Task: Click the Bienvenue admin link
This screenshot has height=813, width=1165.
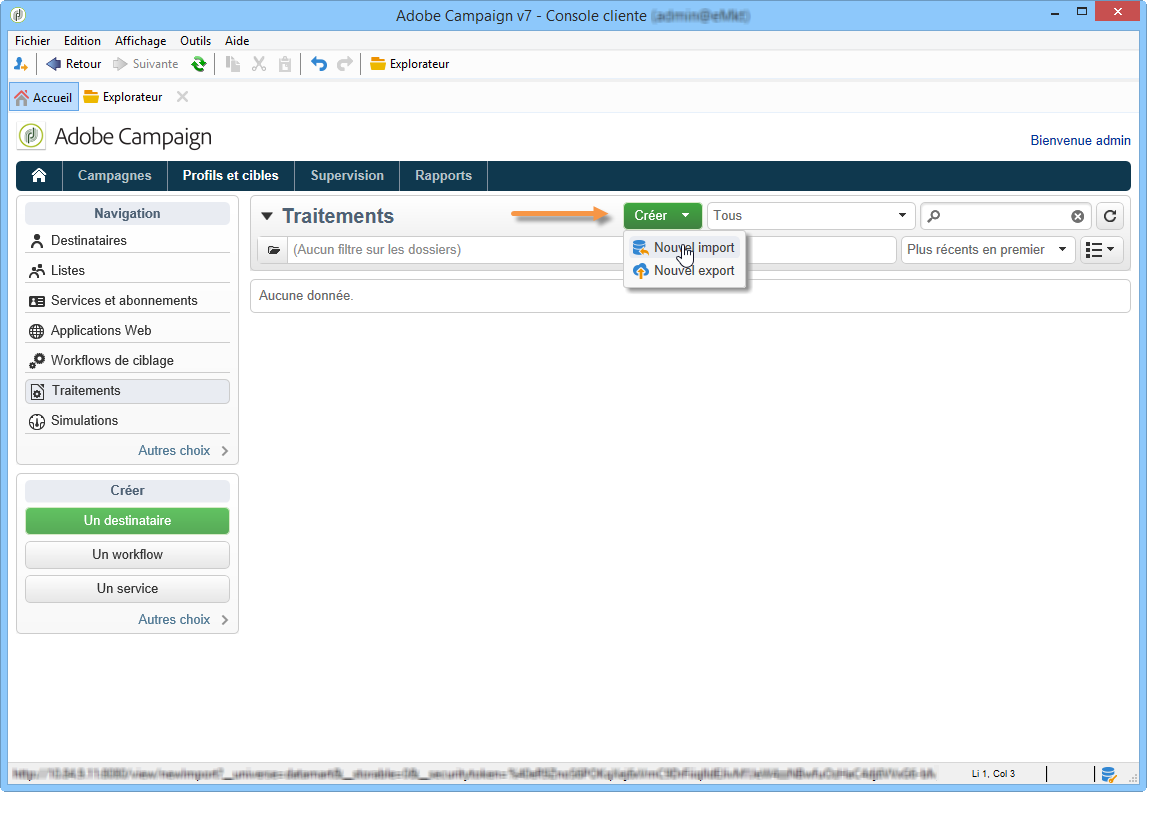Action: [x=1080, y=140]
